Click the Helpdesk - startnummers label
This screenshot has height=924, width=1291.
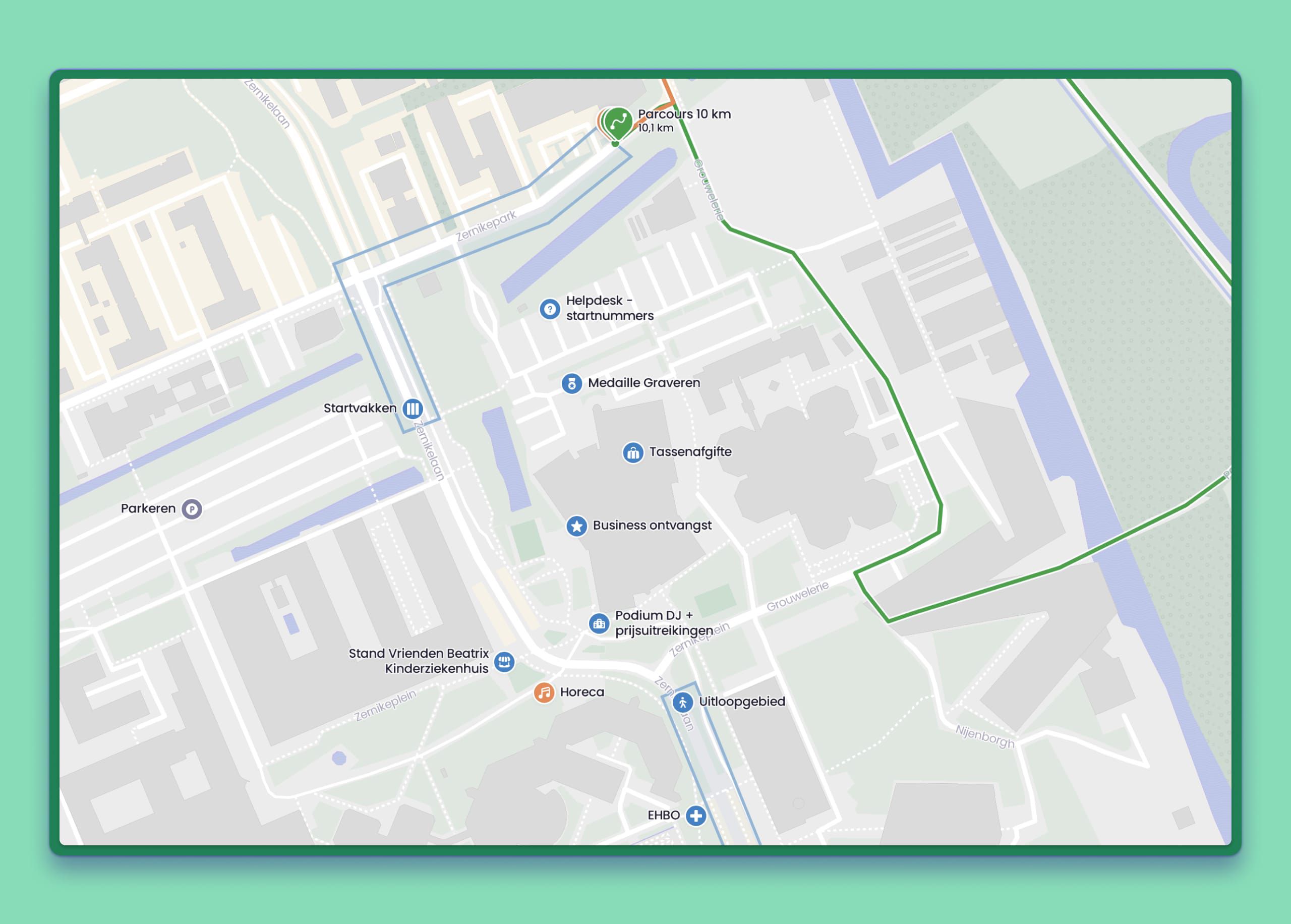pos(609,308)
